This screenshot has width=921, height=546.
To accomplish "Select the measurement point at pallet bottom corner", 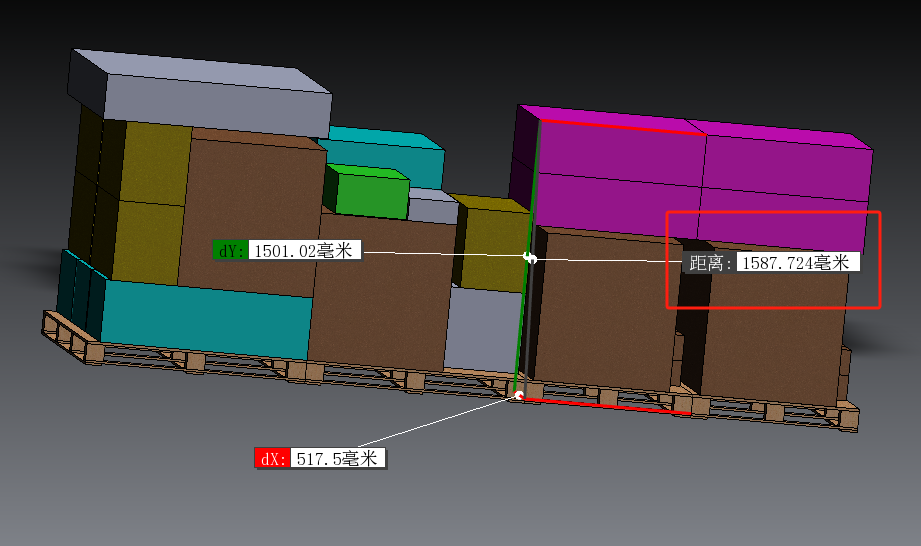I will click(519, 395).
